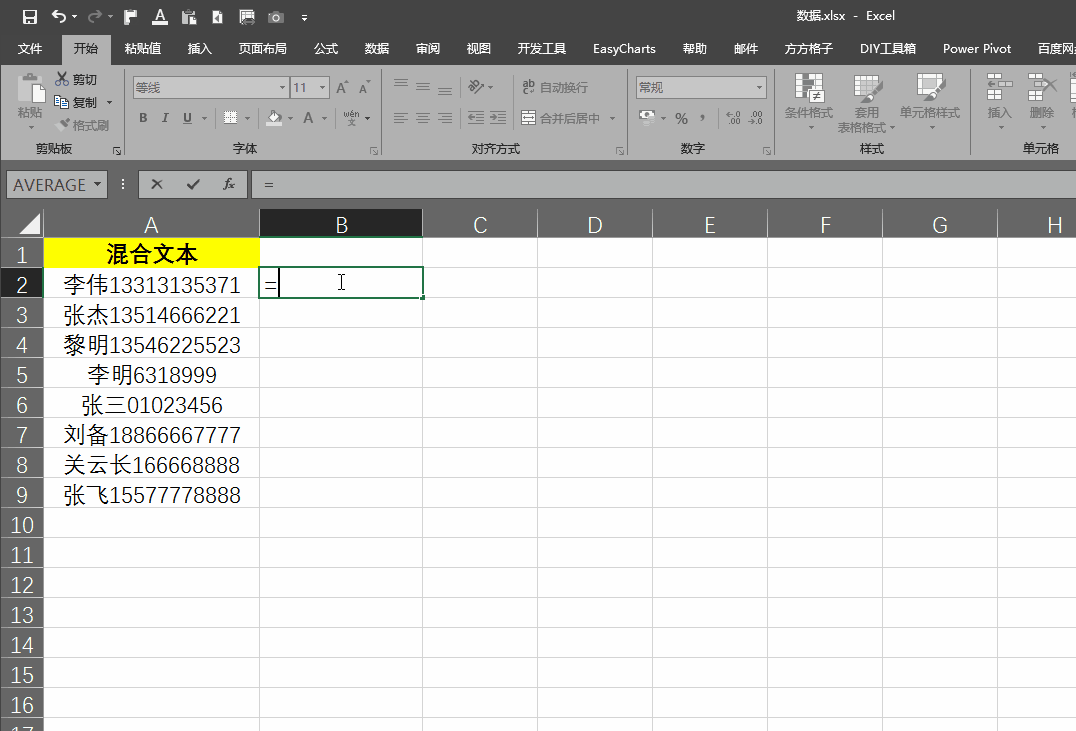Click the fill color bucket icon
Image resolution: width=1076 pixels, height=731 pixels.
[274, 118]
